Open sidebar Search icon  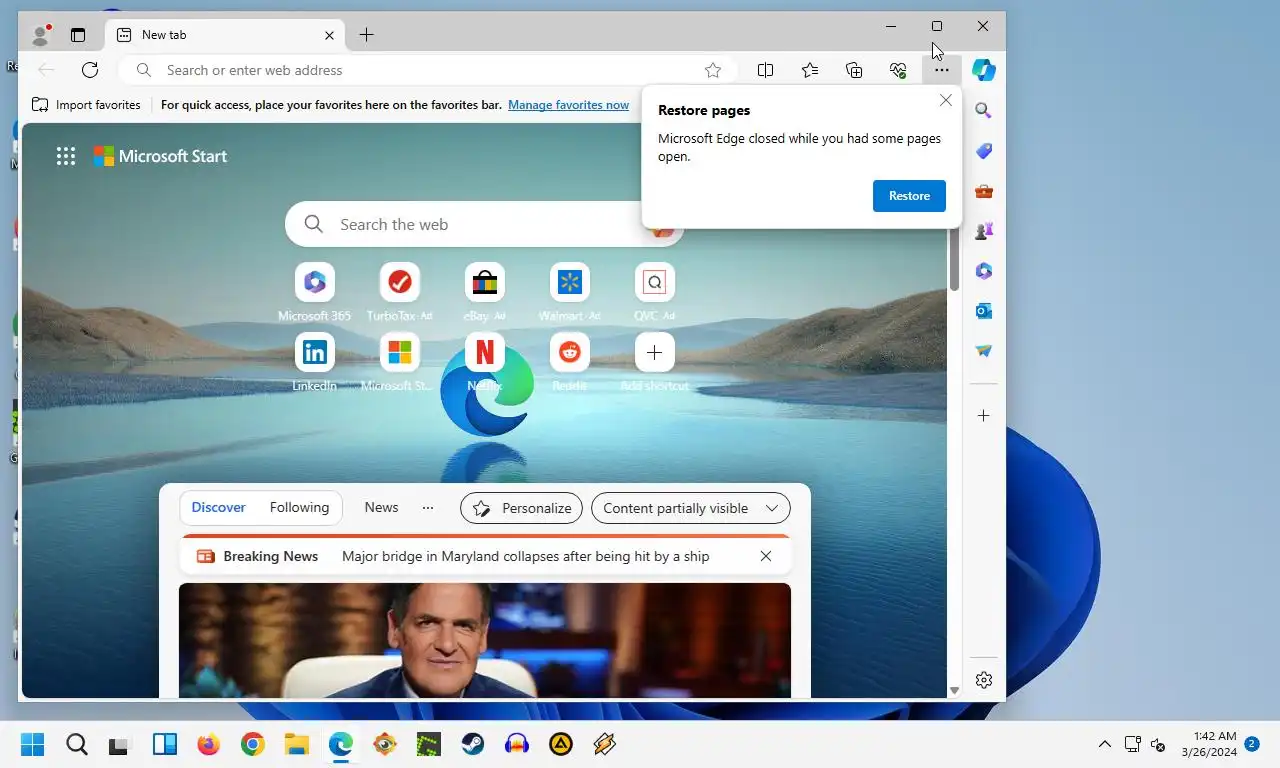(984, 111)
